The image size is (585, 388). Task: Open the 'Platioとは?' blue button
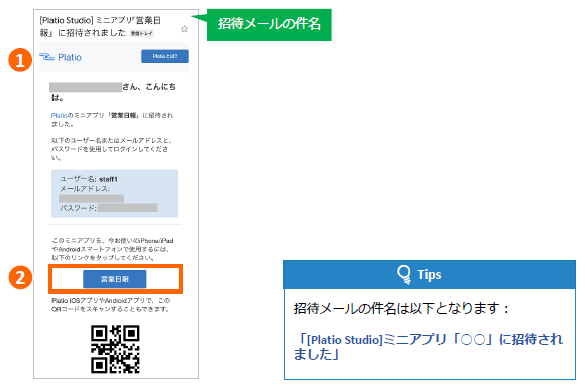(x=165, y=56)
